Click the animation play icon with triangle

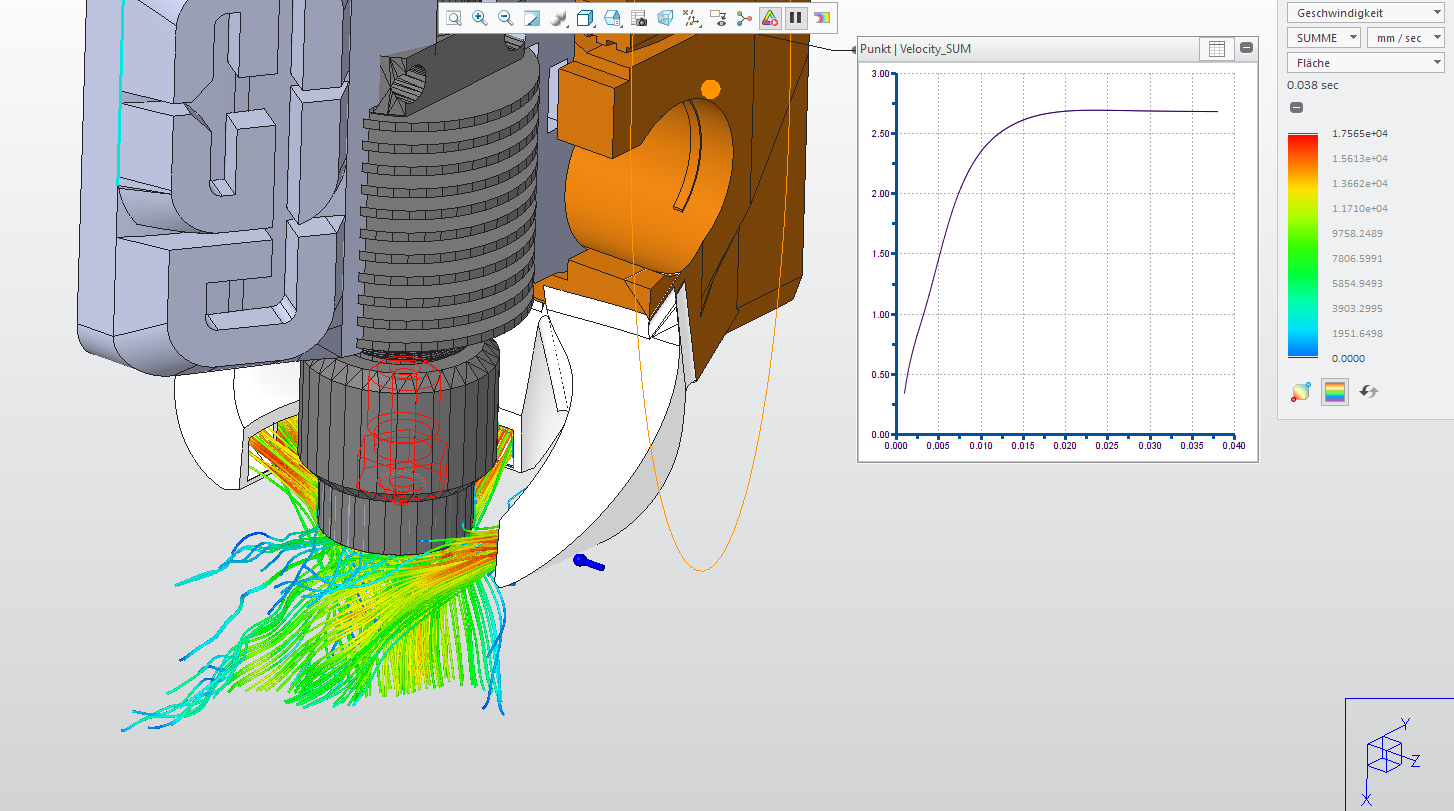click(769, 17)
